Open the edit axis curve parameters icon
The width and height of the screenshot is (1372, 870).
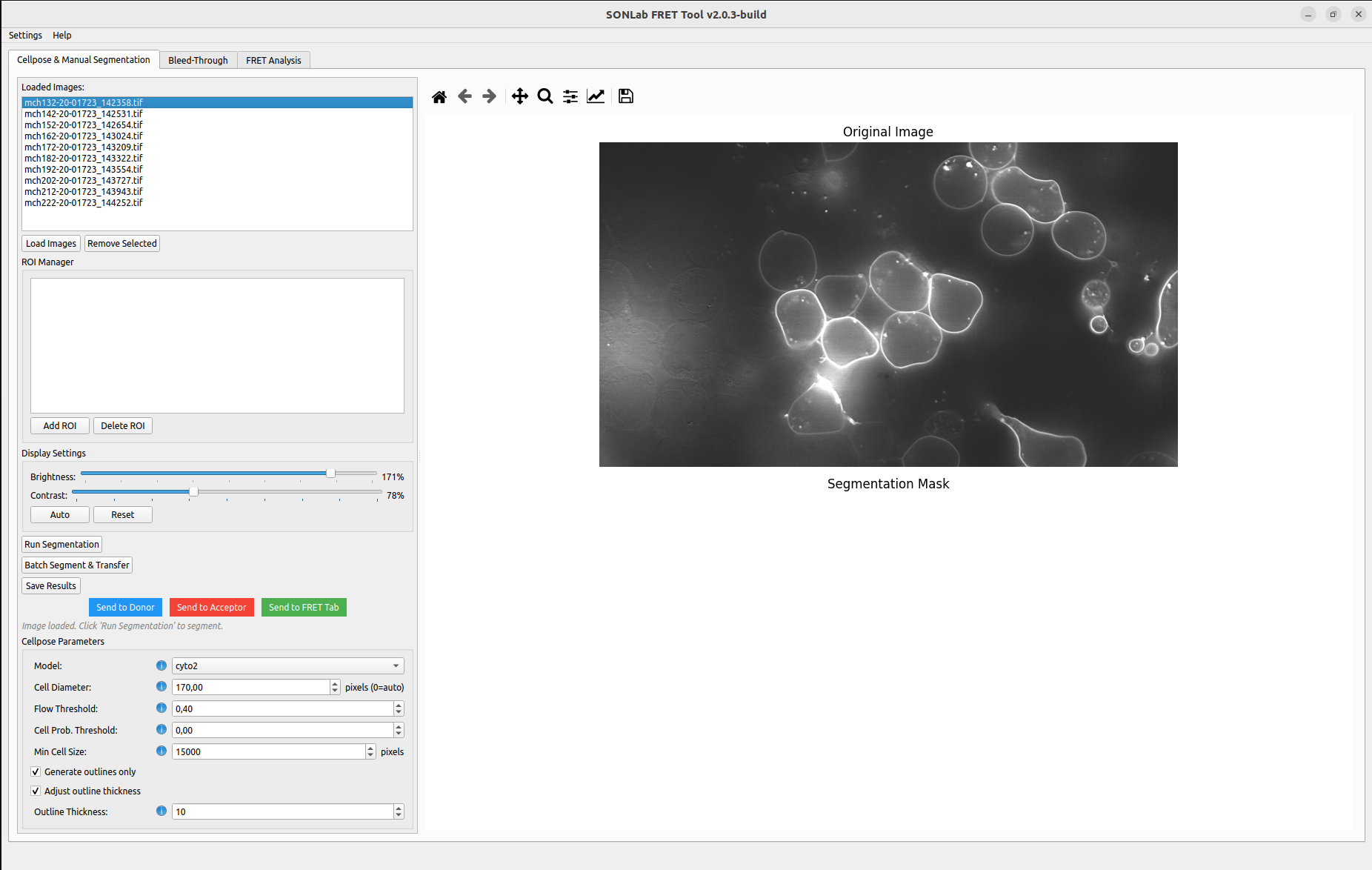click(x=596, y=96)
